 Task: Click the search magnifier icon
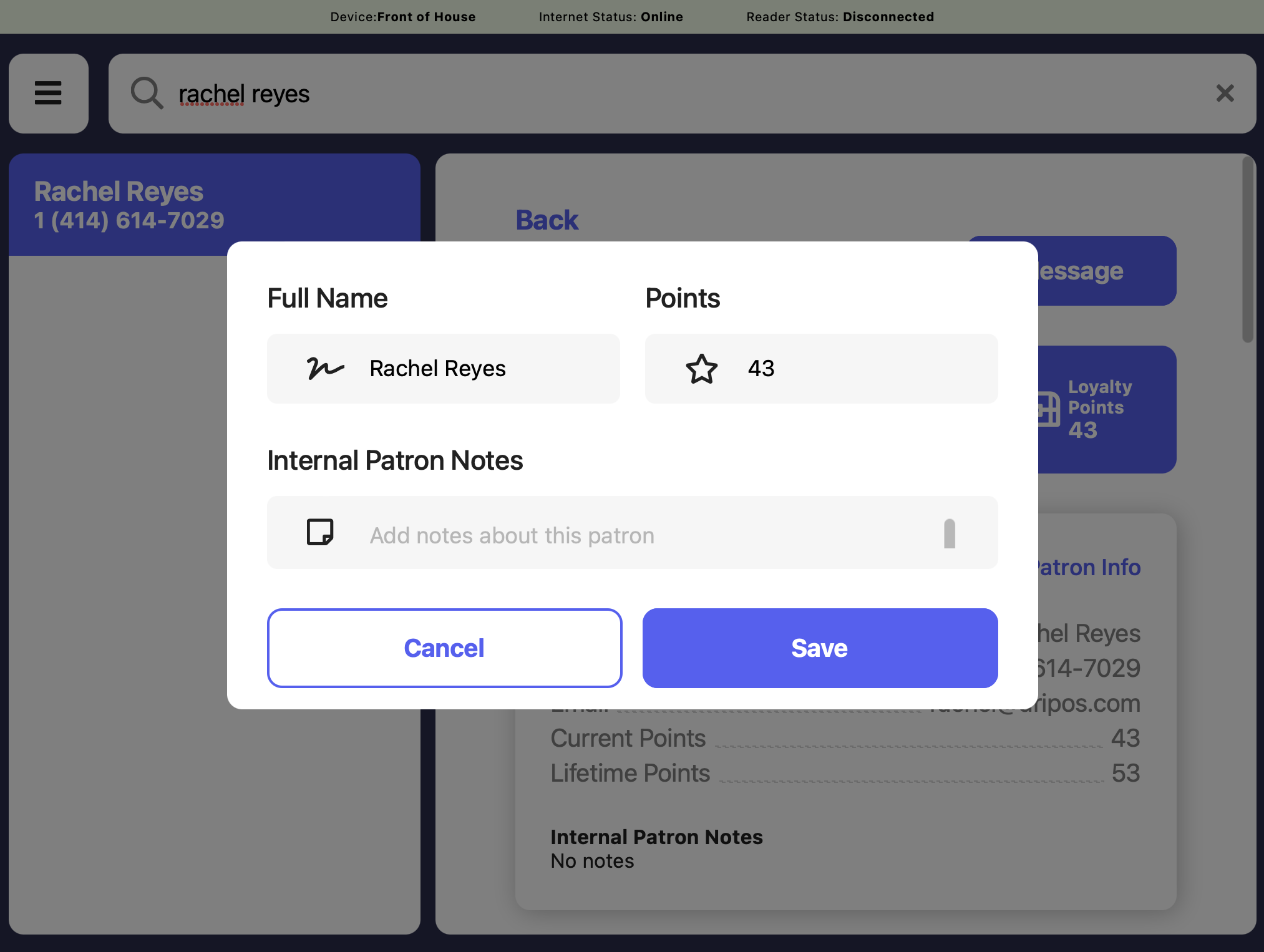click(147, 94)
